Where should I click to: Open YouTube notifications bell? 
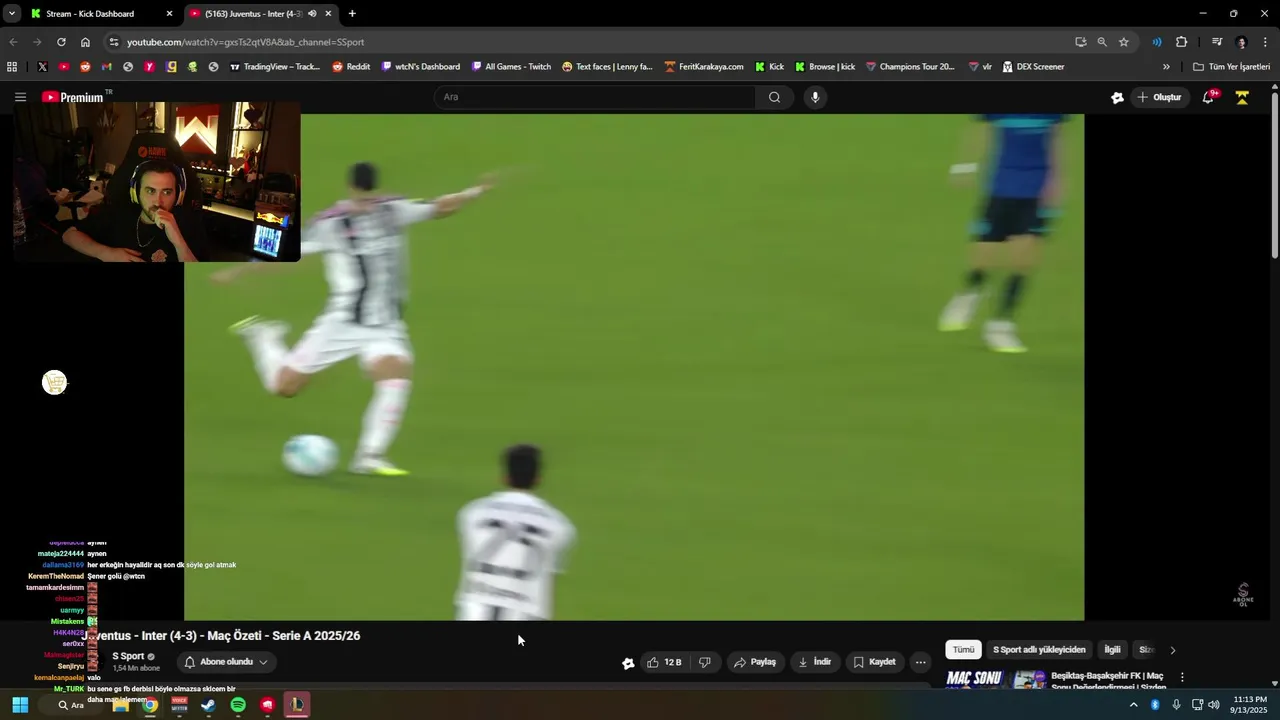pyautogui.click(x=1209, y=97)
